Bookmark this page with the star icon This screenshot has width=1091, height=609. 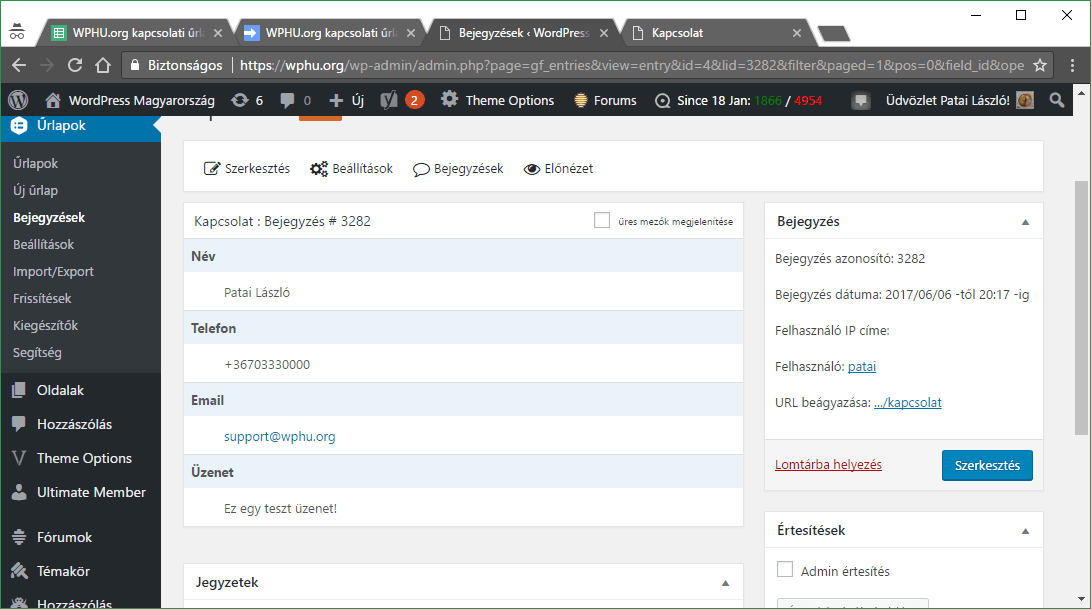click(1040, 65)
